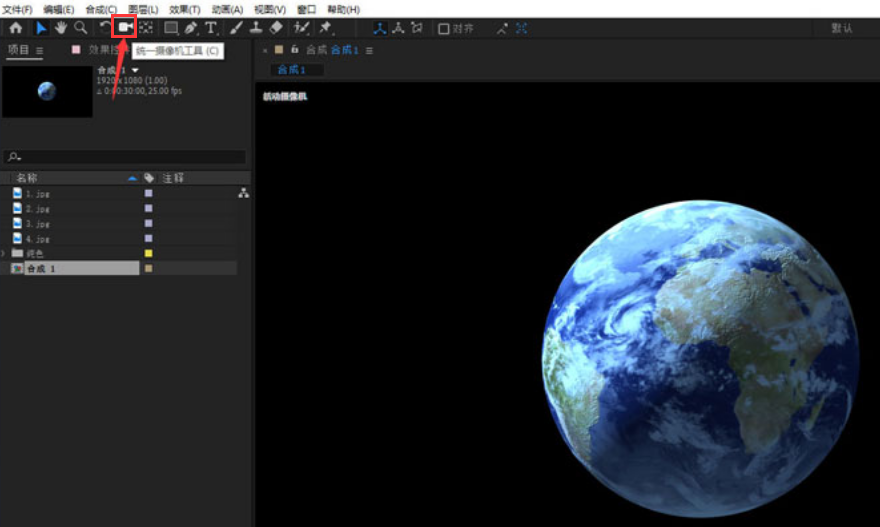
Task: Expand the 纯色 folder in project panel
Action: 5,254
